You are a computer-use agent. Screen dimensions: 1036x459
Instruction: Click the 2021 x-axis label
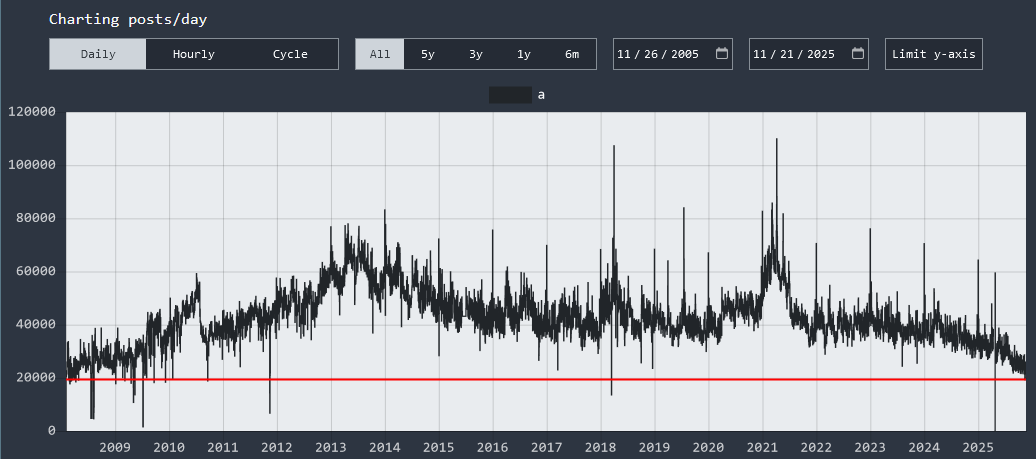point(762,447)
